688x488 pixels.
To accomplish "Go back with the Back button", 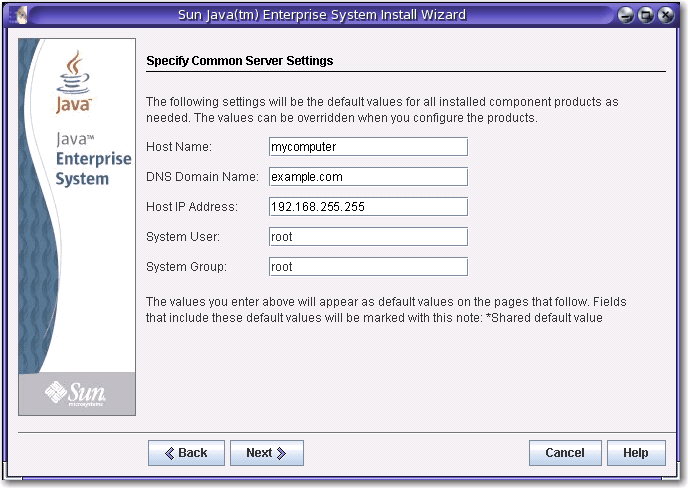I will click(186, 453).
